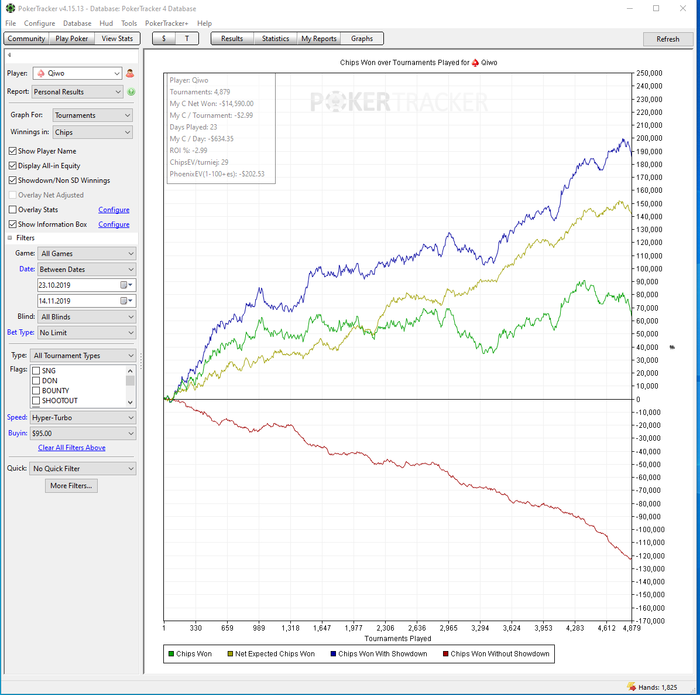The image size is (700, 695).
Task: Enable the Overlay Stats checkbox
Action: (x=12, y=209)
